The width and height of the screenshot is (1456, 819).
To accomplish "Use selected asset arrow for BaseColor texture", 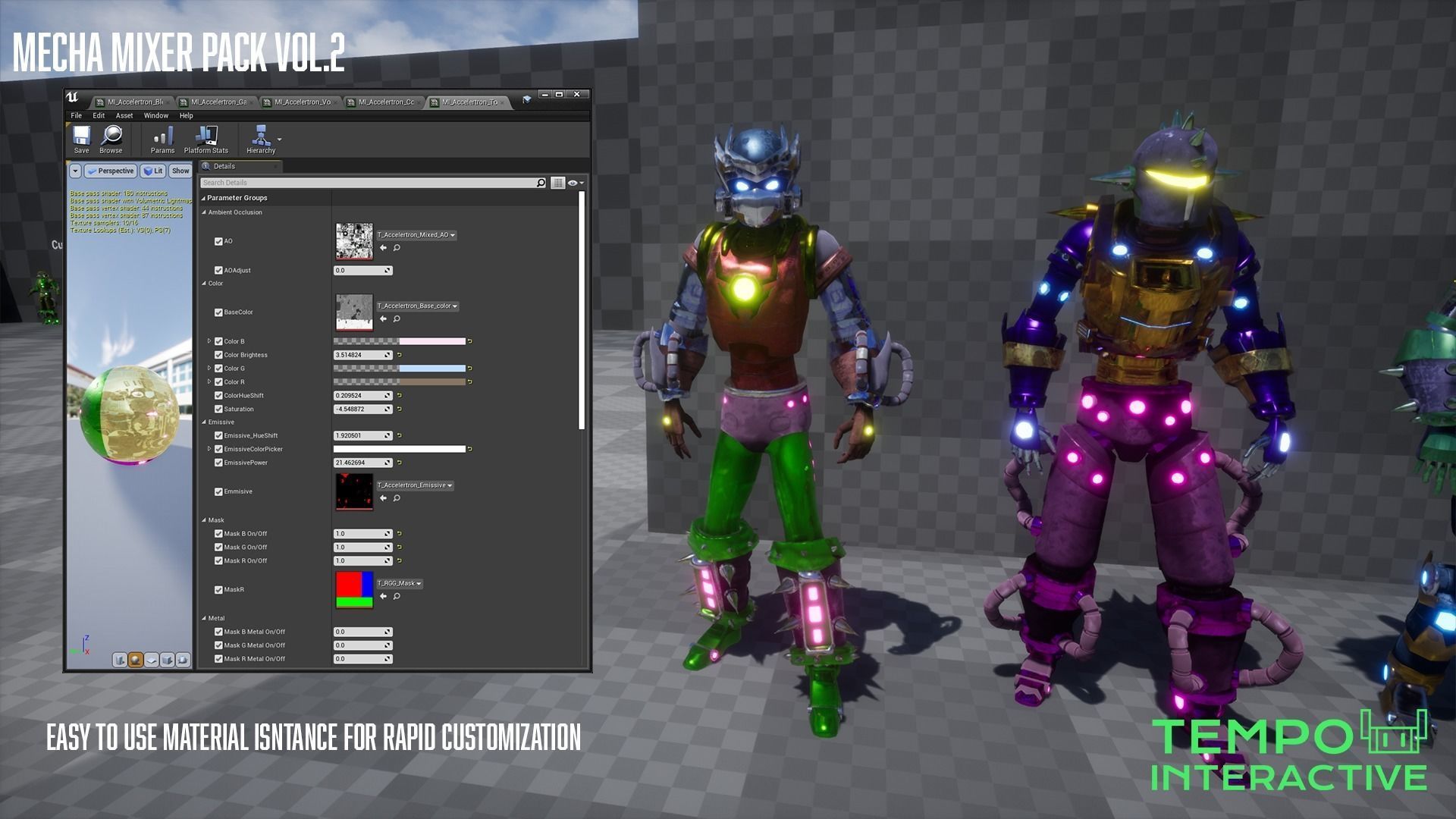I will point(383,319).
